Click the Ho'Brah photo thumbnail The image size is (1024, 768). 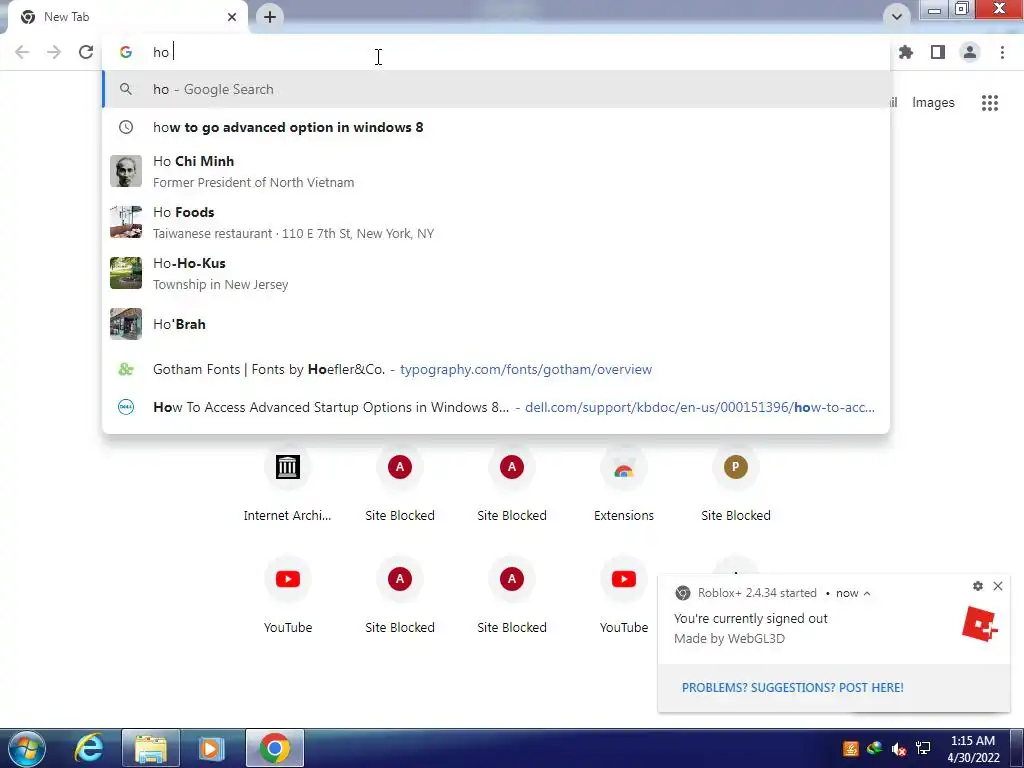tap(125, 324)
